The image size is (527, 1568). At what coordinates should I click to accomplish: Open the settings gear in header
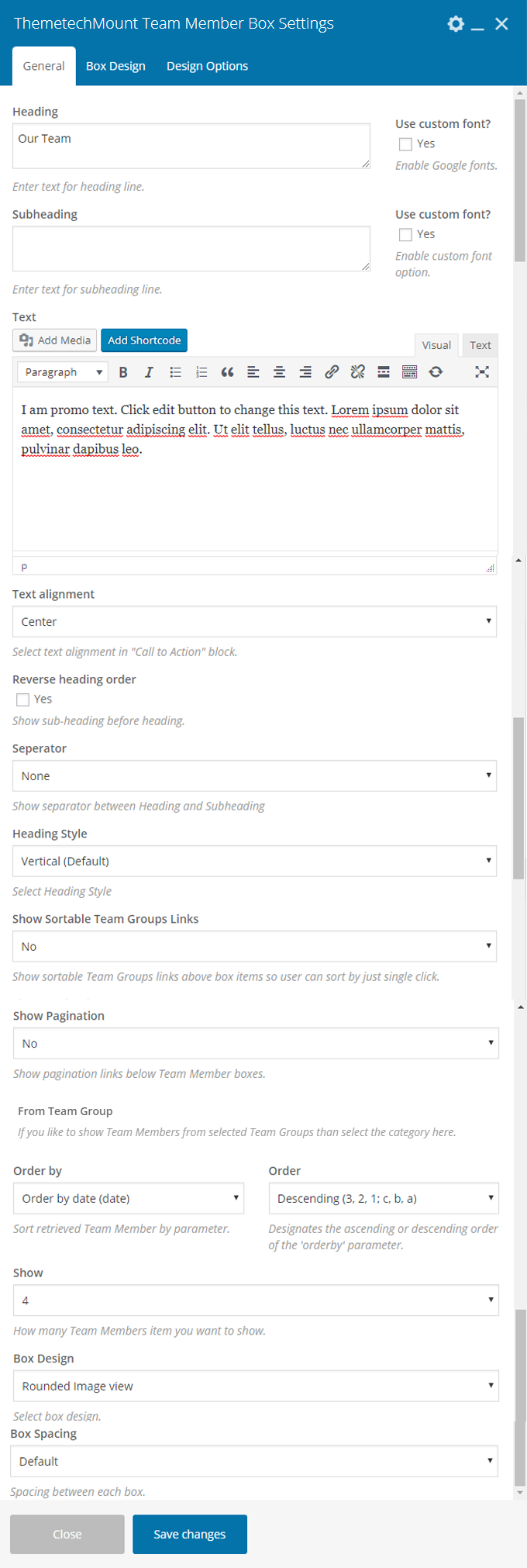tap(456, 24)
